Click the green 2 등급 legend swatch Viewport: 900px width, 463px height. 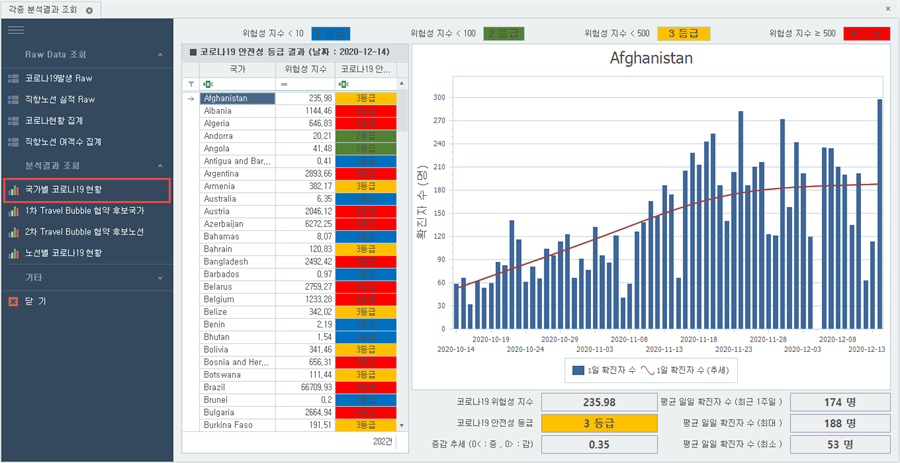[x=503, y=33]
